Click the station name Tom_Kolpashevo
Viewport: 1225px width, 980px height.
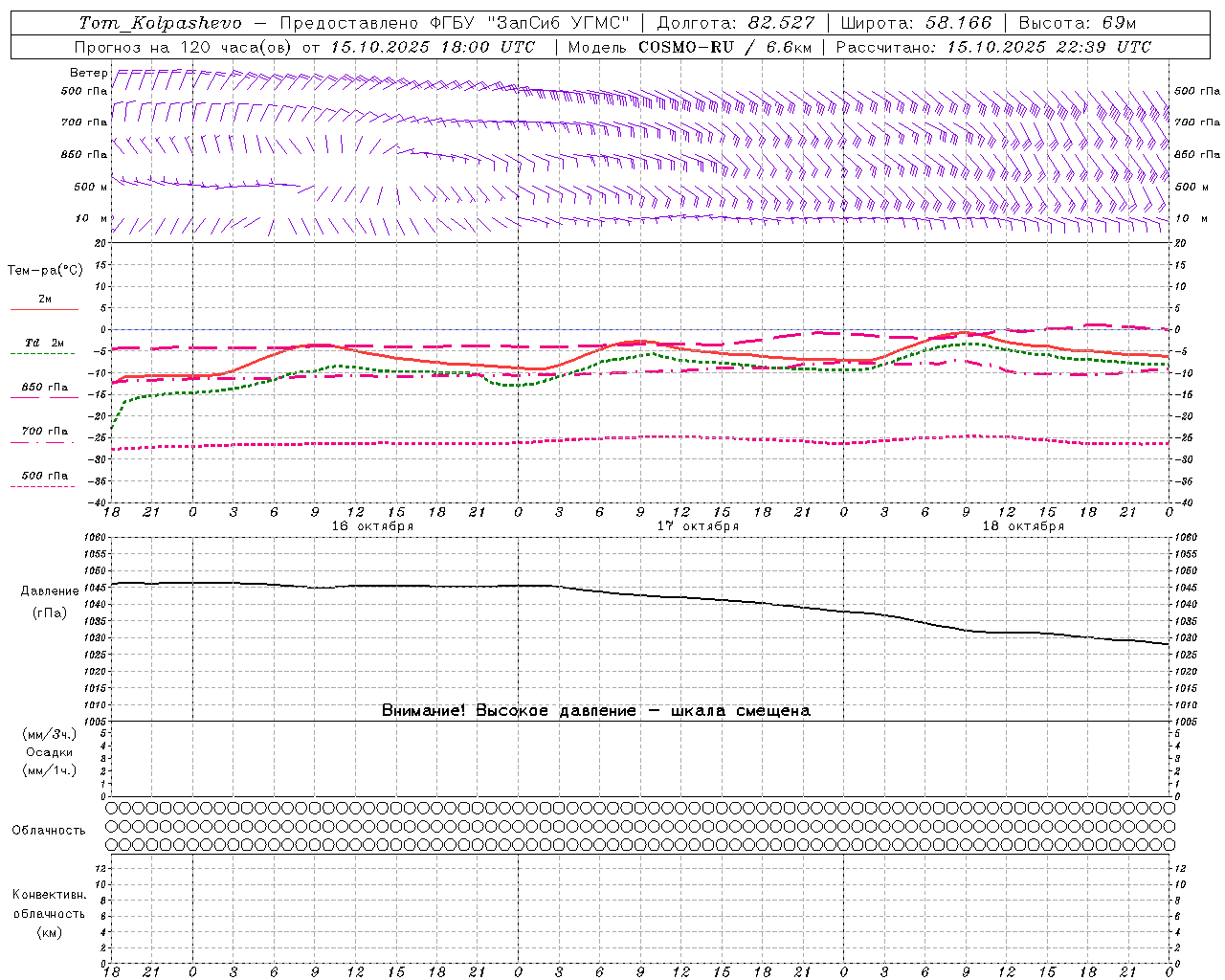point(160,23)
